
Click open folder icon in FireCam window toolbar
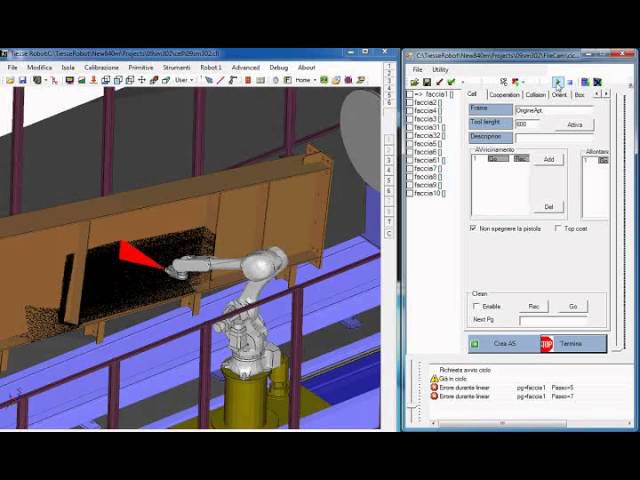pos(415,82)
